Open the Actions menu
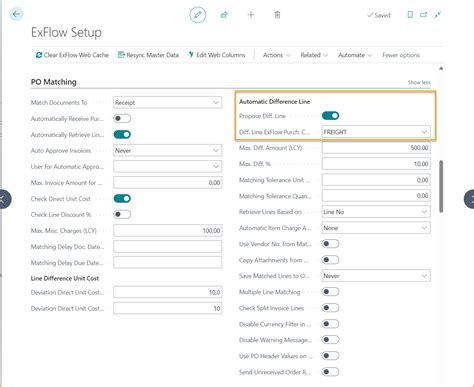Image resolution: width=474 pixels, height=387 pixels. 276,55
